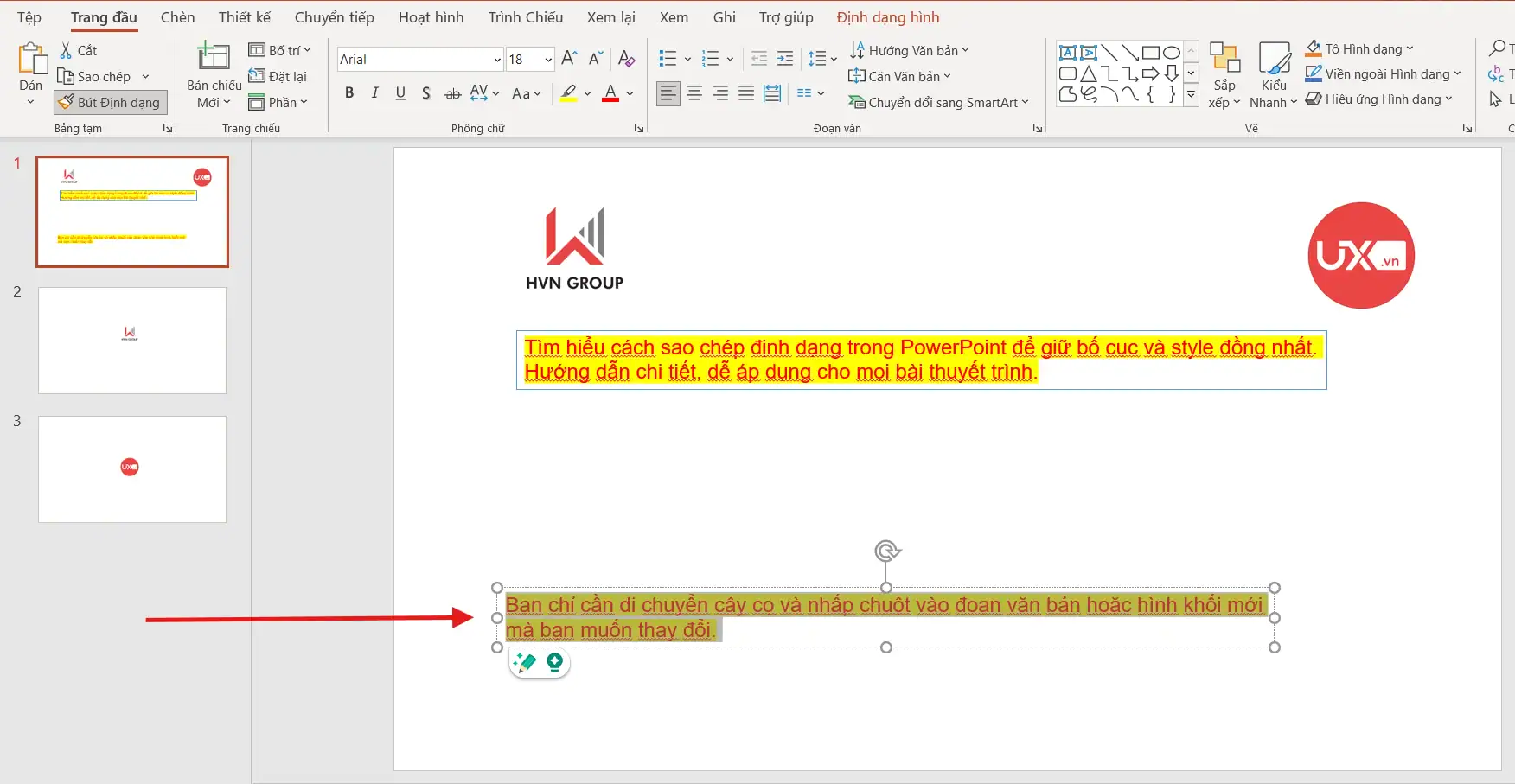Screen dimensions: 1515x784
Task: Click the Bút Định dạng format painter
Action: (111, 103)
